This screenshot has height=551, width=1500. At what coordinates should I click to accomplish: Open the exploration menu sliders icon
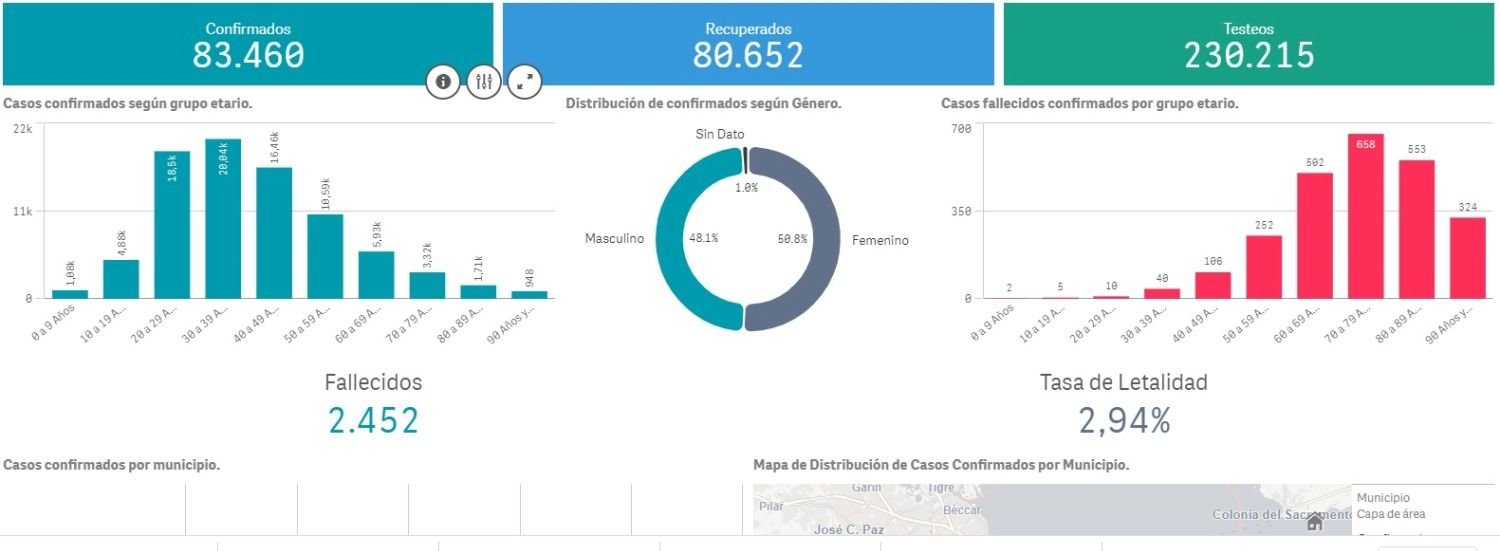pos(484,82)
